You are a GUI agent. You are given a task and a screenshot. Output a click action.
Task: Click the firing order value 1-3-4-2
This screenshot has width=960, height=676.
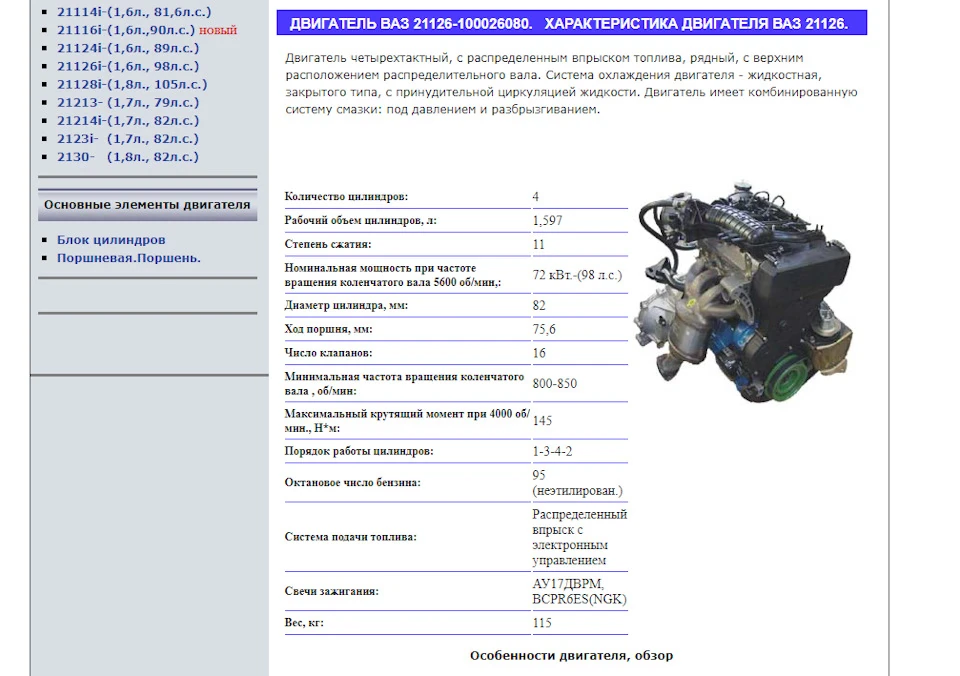coord(552,451)
